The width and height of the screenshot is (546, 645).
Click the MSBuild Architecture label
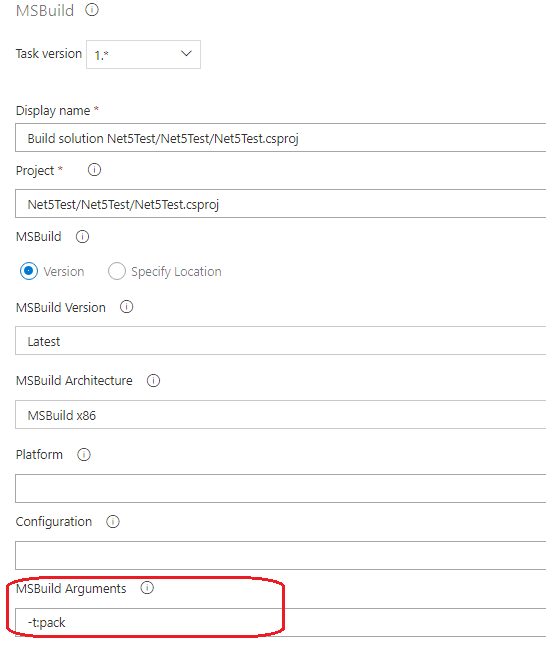pyautogui.click(x=74, y=381)
